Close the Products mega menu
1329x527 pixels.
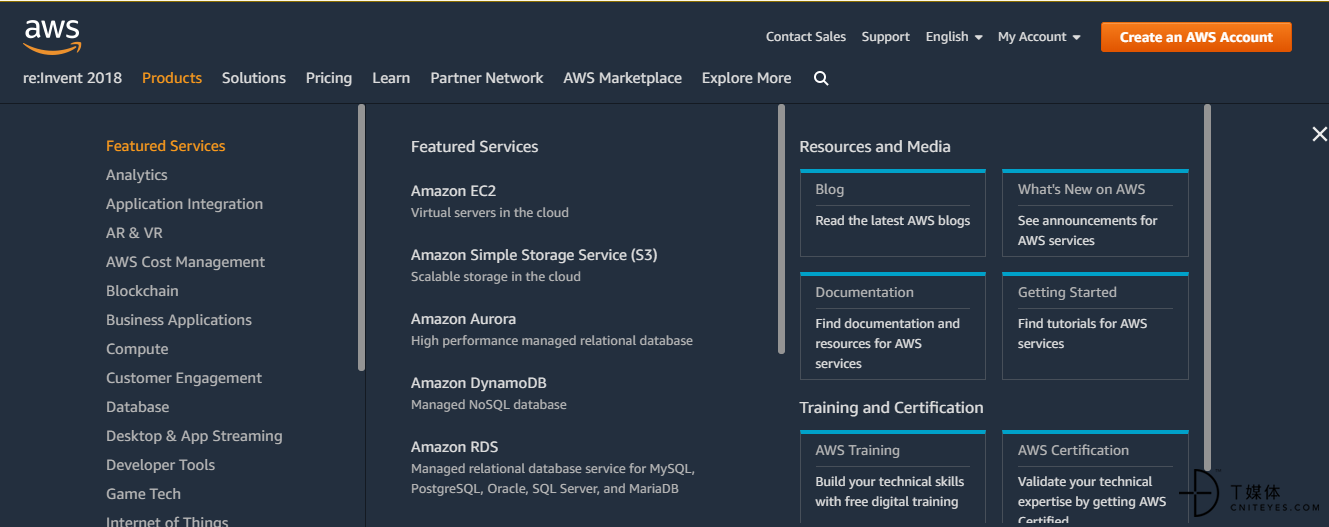(x=1319, y=134)
